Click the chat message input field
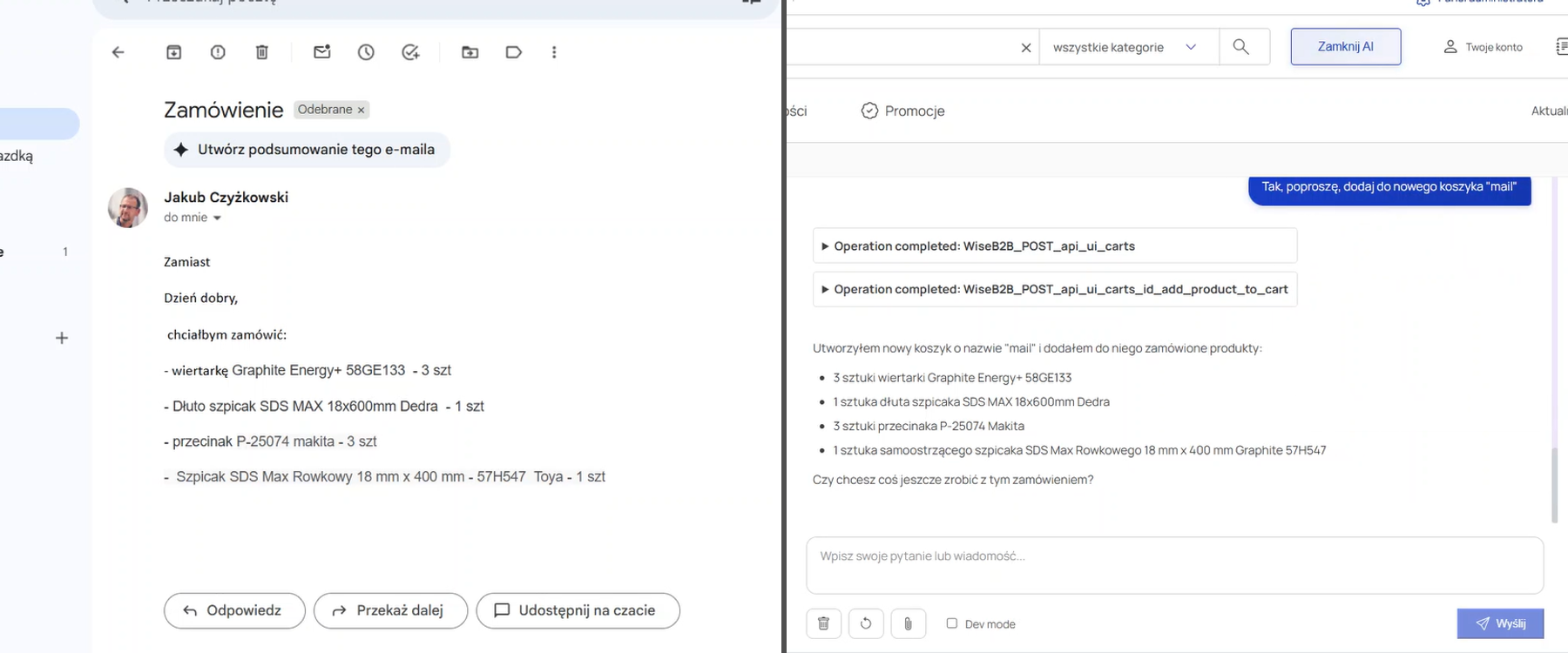 point(1174,565)
